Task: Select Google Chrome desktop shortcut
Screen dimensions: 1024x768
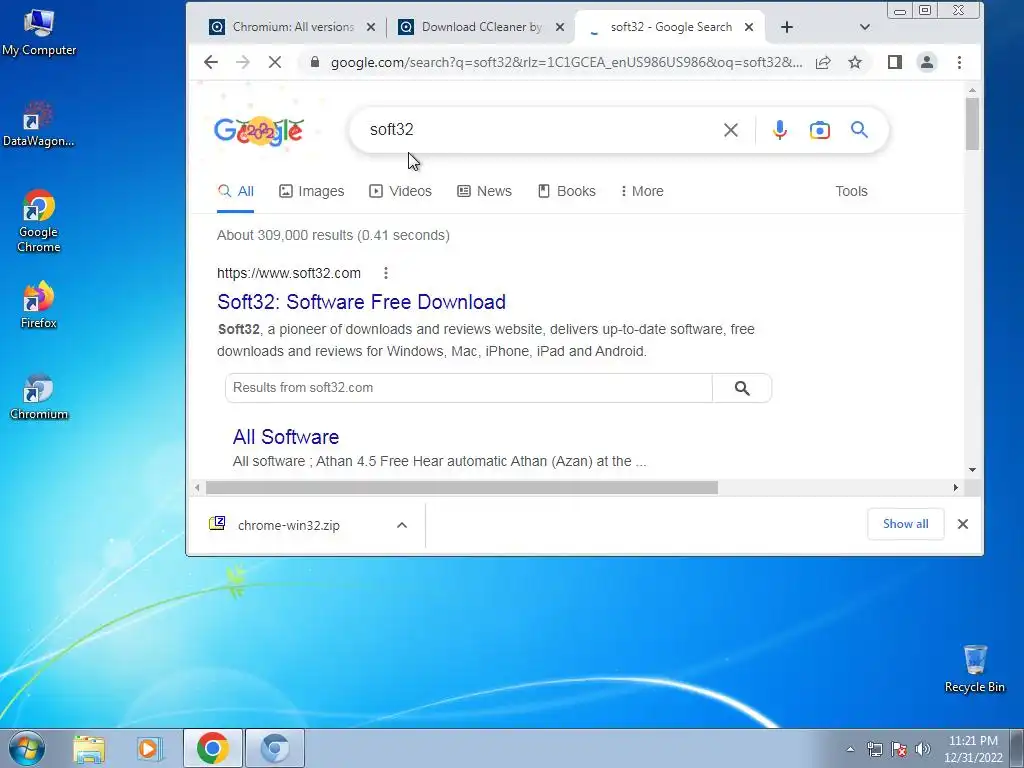Action: point(39,221)
